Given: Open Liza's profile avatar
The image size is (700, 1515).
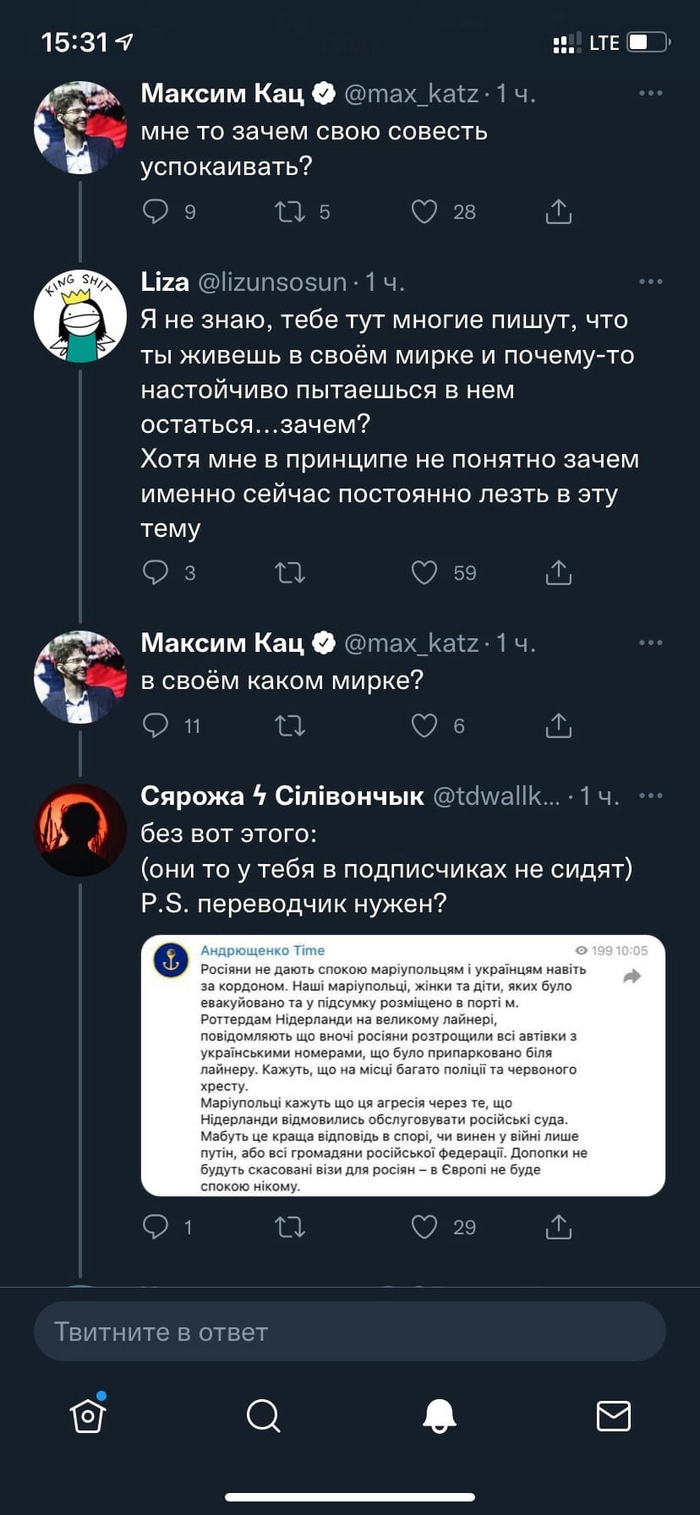Looking at the screenshot, I should [80, 316].
